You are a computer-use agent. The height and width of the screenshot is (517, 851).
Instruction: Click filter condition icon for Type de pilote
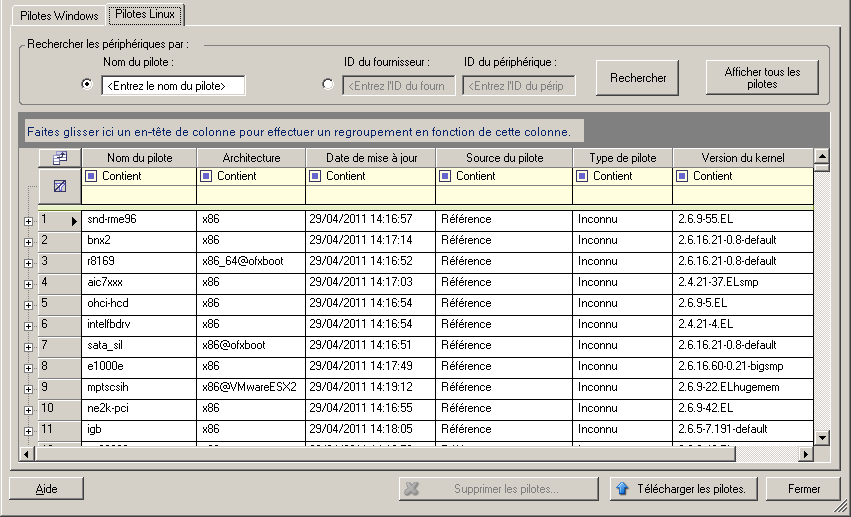click(583, 176)
